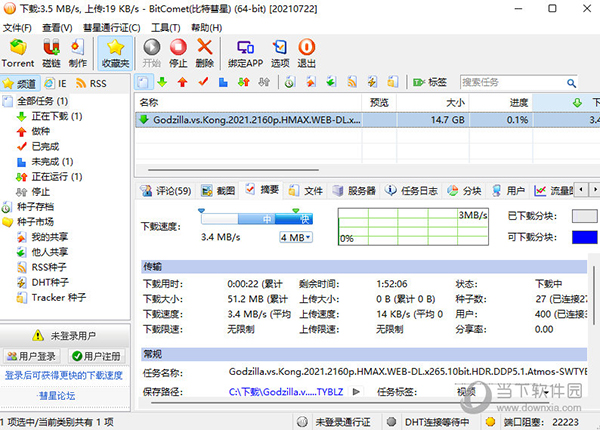Image resolution: width=600 pixels, height=430 pixels.
Task: Stop the task with the 停止 button
Action: (x=178, y=52)
